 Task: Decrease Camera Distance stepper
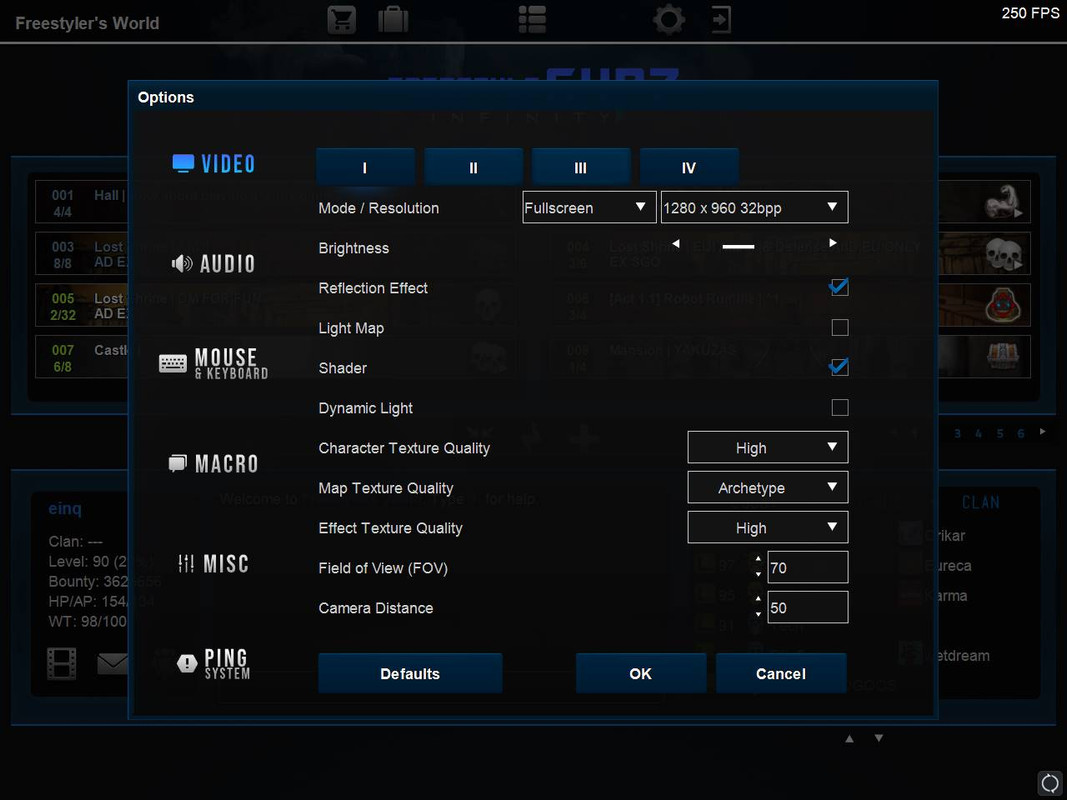[759, 615]
